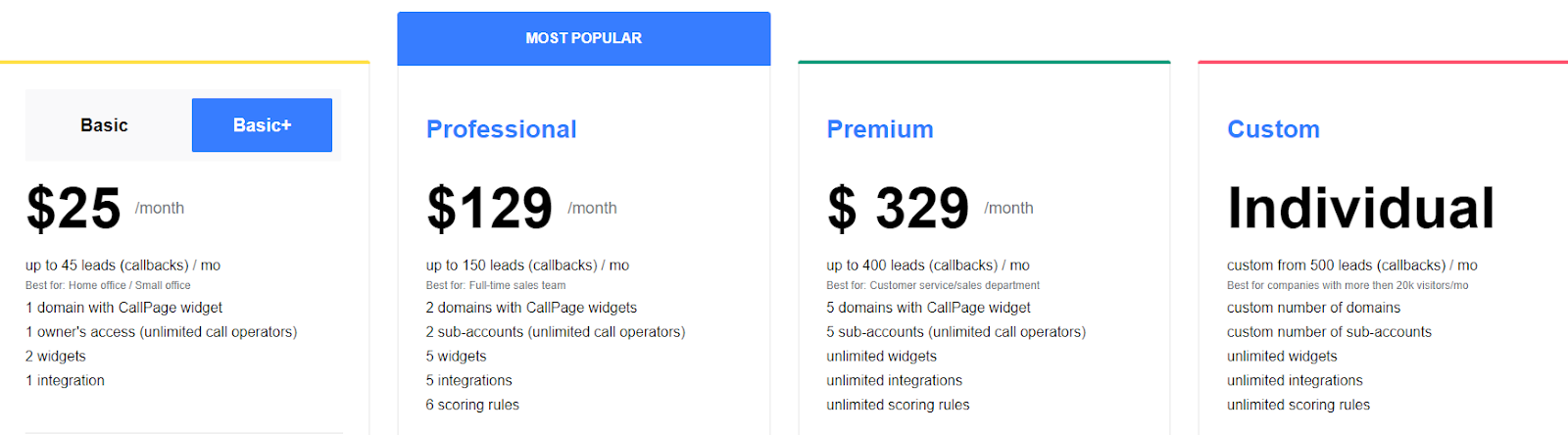Click the $25 per month price

coord(73,208)
